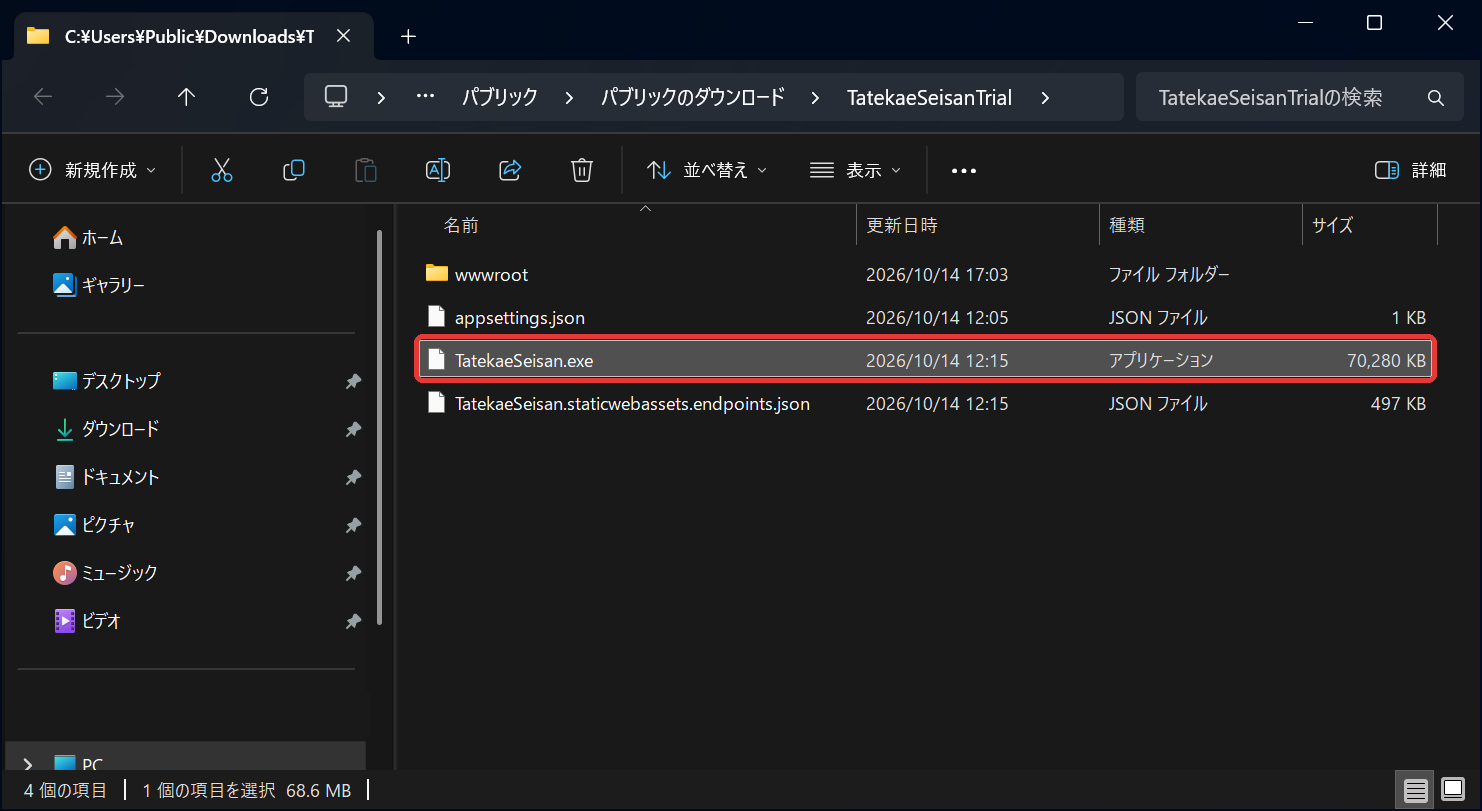Sort by 名前 column header
This screenshot has height=811, width=1482.
point(461,226)
